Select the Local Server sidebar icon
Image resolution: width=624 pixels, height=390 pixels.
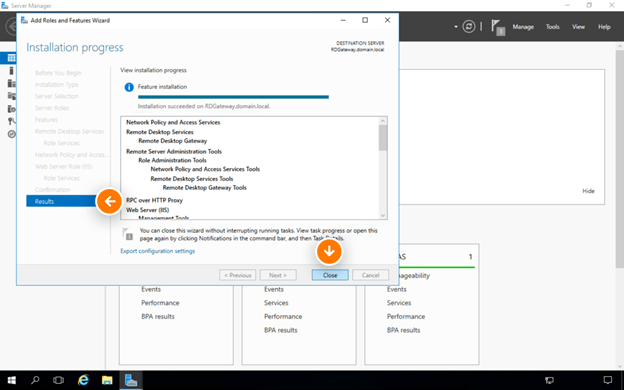tap(11, 71)
